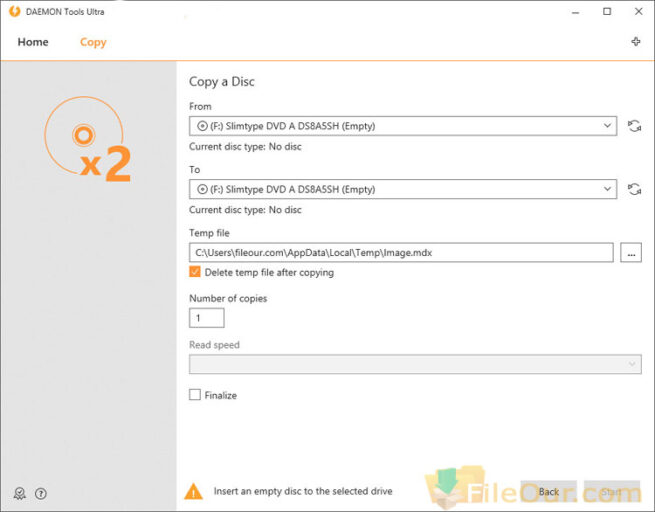The image size is (655, 512).
Task: Click 'Current disc type: No disc' under From
Action: (x=245, y=147)
